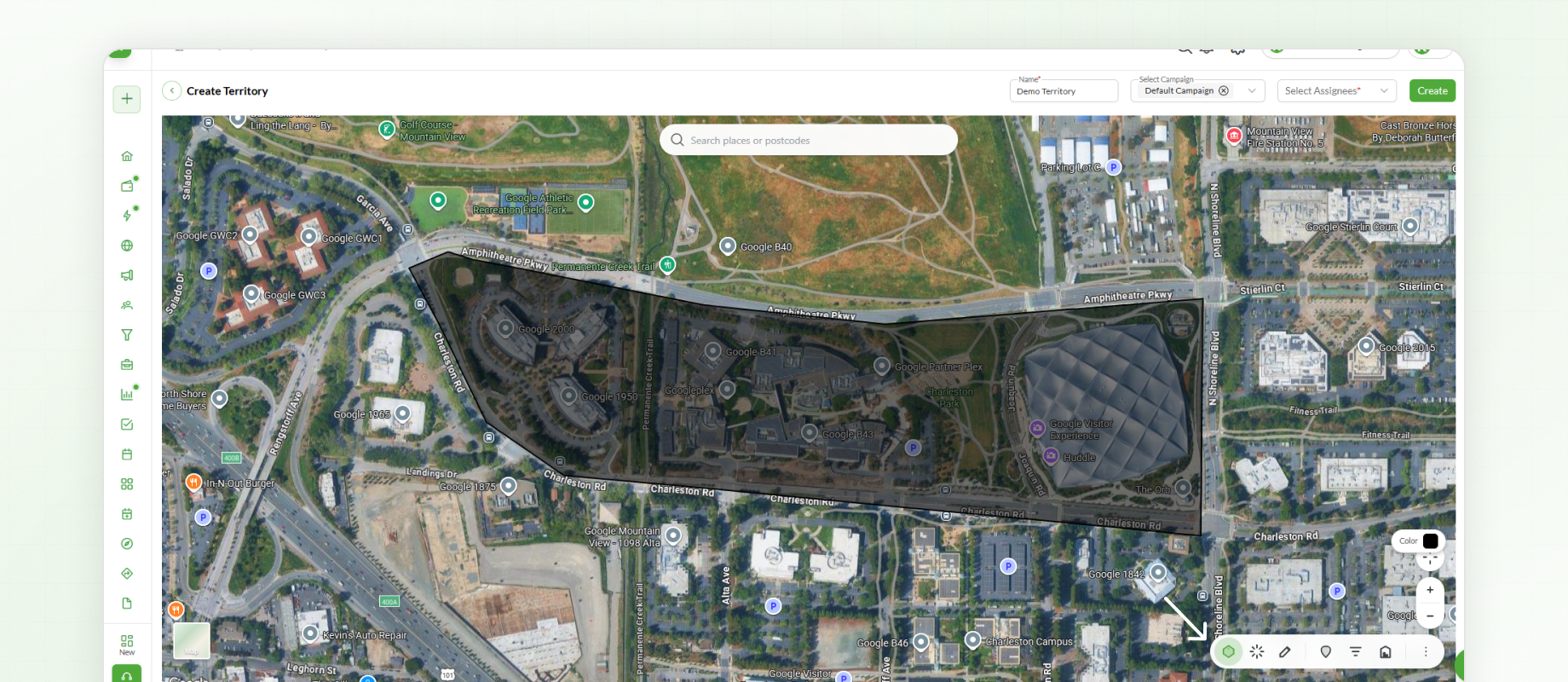Open the lightning bolt sidebar icon
This screenshot has width=1568, height=682.
[x=127, y=216]
